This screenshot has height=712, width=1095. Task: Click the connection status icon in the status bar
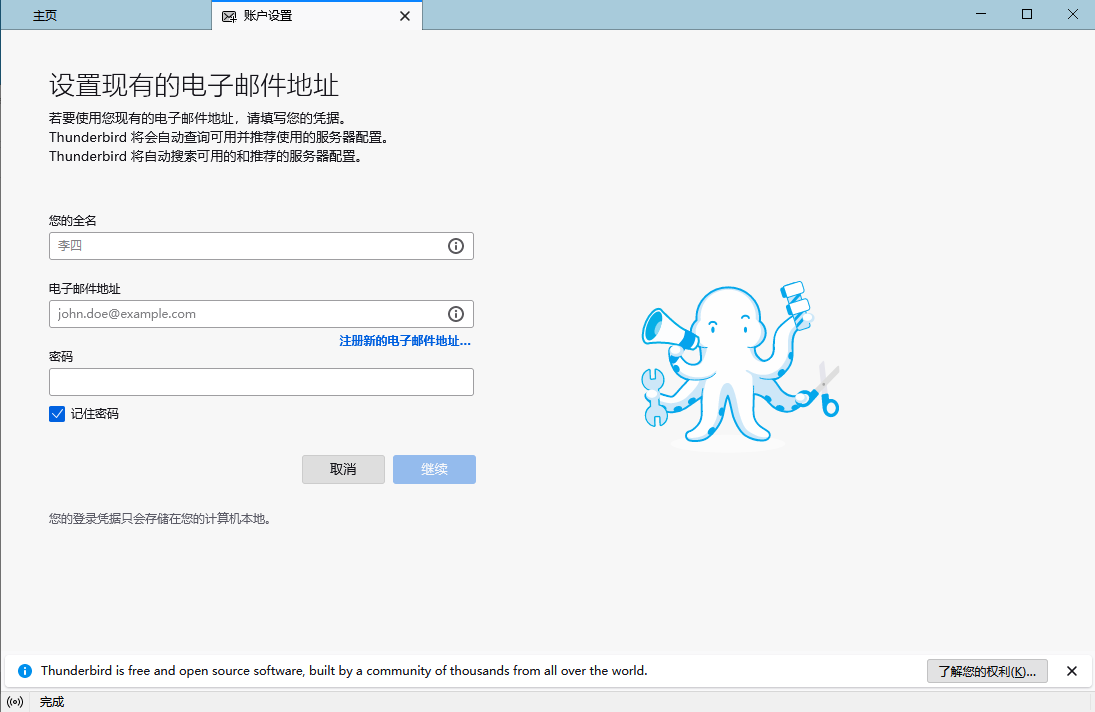pos(15,702)
